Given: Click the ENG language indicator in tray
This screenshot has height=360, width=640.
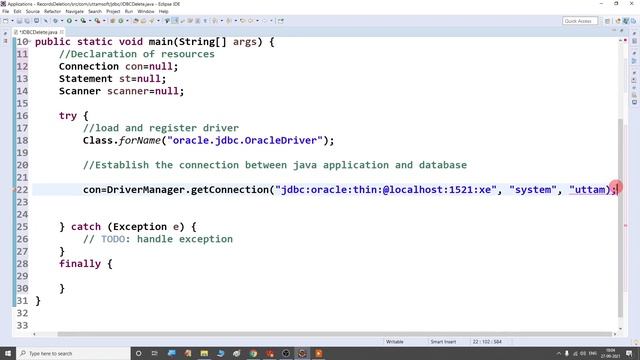Looking at the screenshot, I should pos(593,353).
